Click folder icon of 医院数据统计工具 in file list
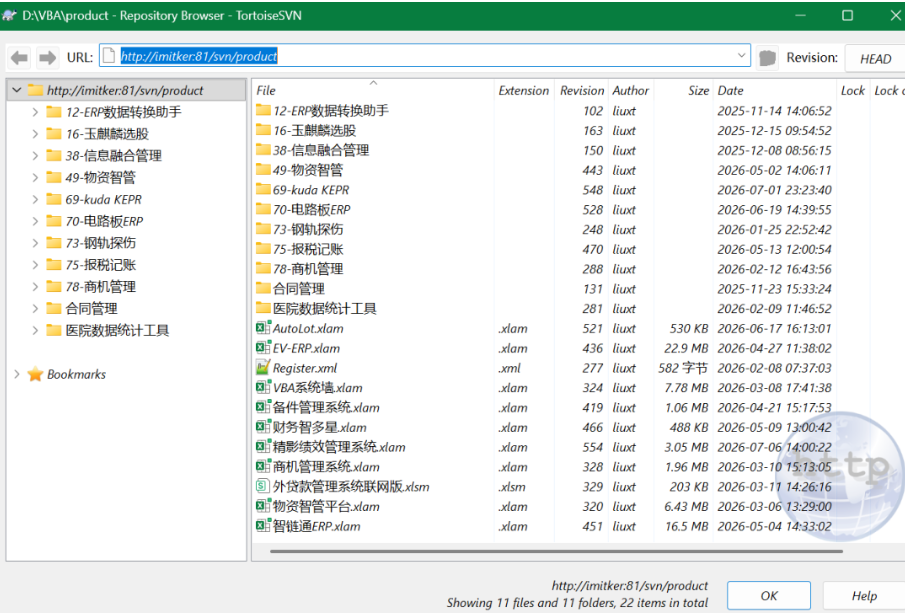 coord(263,308)
